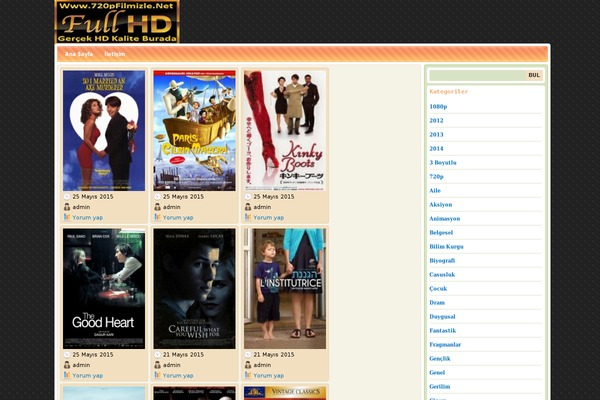Click admin user icon under Paris Çılgın Macera
This screenshot has height=400, width=600.
[x=157, y=207]
